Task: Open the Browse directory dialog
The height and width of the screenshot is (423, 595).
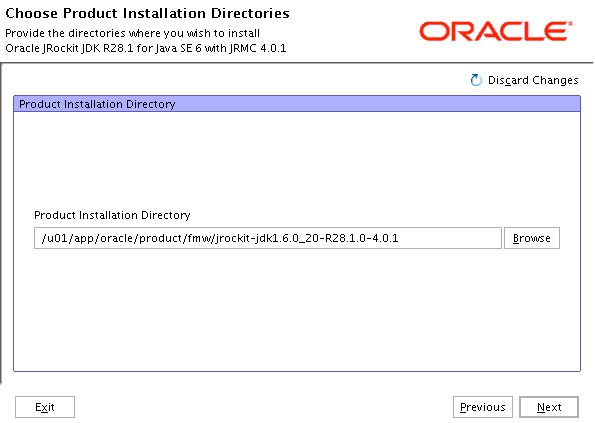Action: (x=532, y=238)
